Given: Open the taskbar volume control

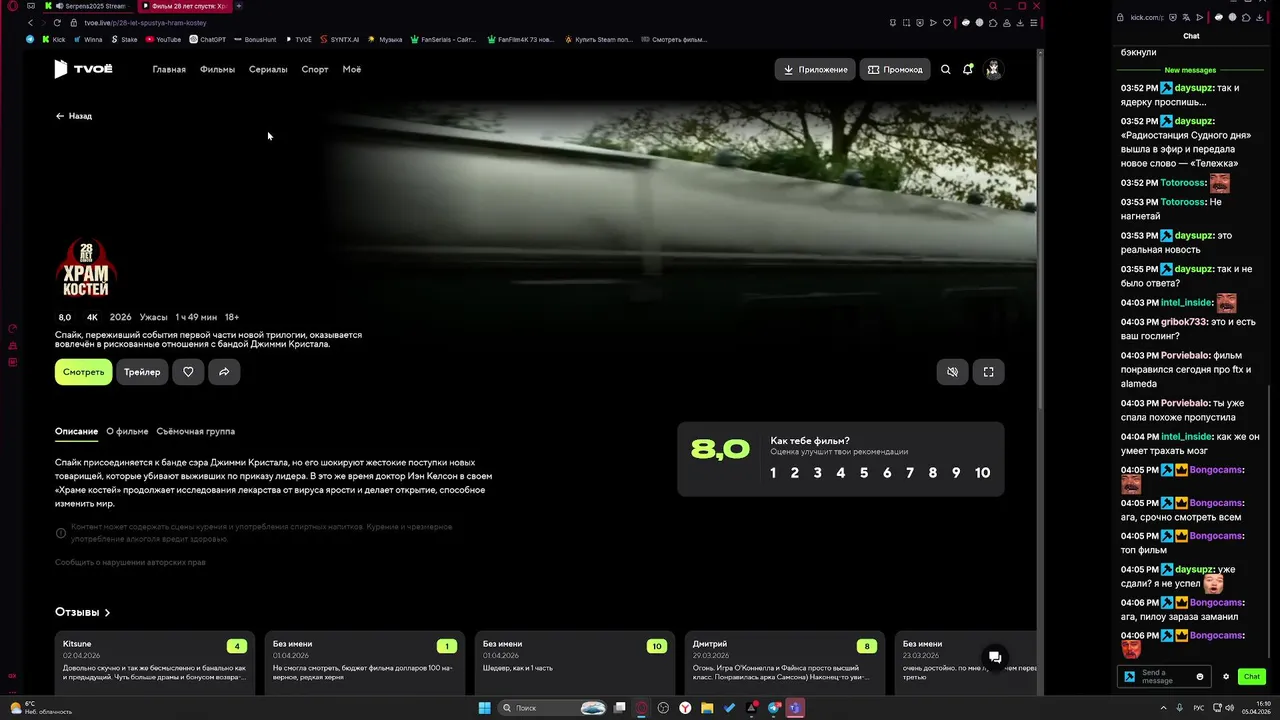Looking at the screenshot, I should [x=1230, y=708].
